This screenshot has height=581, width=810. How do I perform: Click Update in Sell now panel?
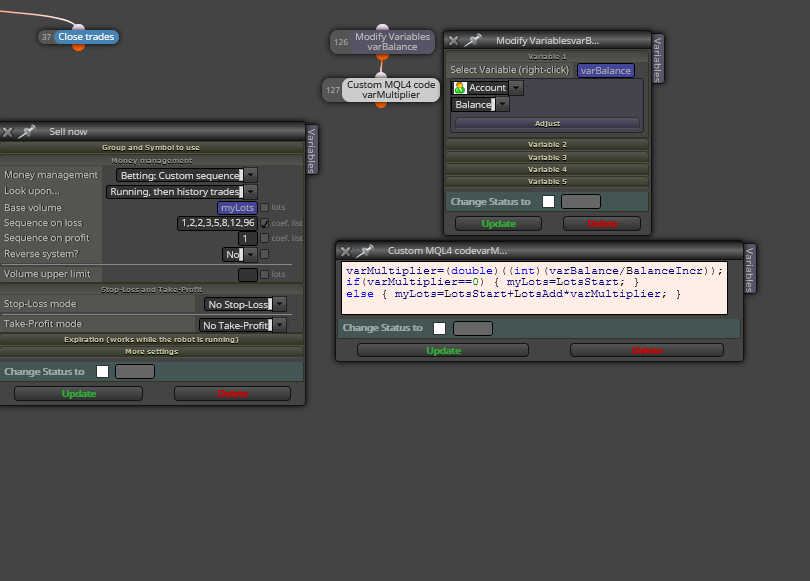click(x=79, y=394)
